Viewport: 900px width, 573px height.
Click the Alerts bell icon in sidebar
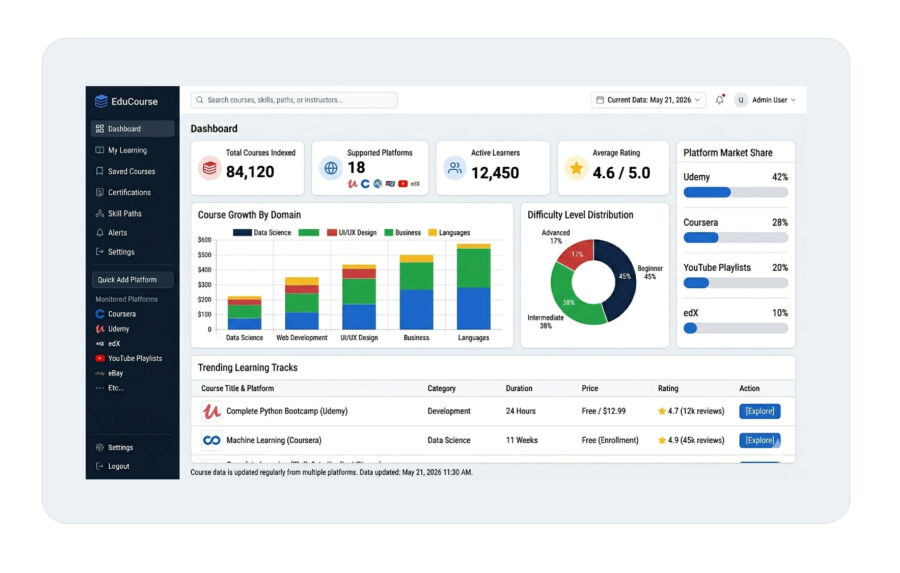click(x=100, y=233)
